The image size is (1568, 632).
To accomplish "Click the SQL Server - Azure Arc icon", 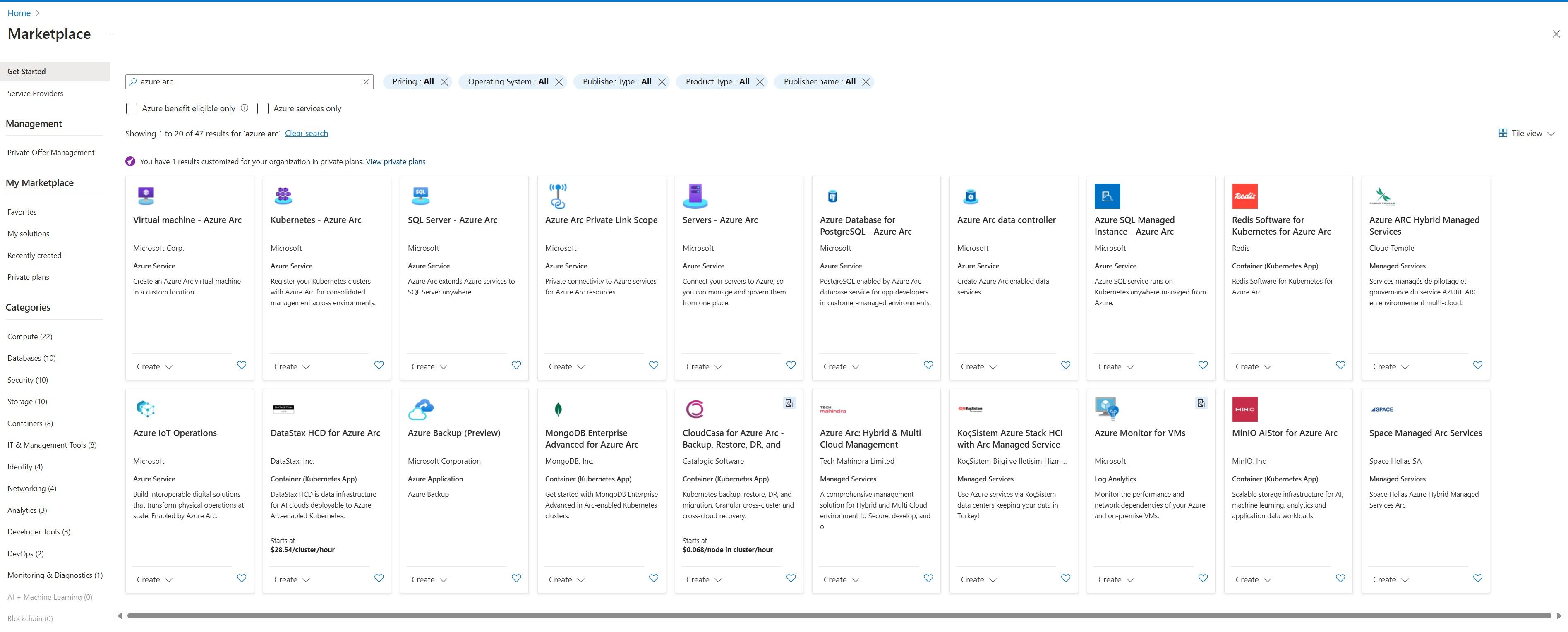I will [421, 196].
